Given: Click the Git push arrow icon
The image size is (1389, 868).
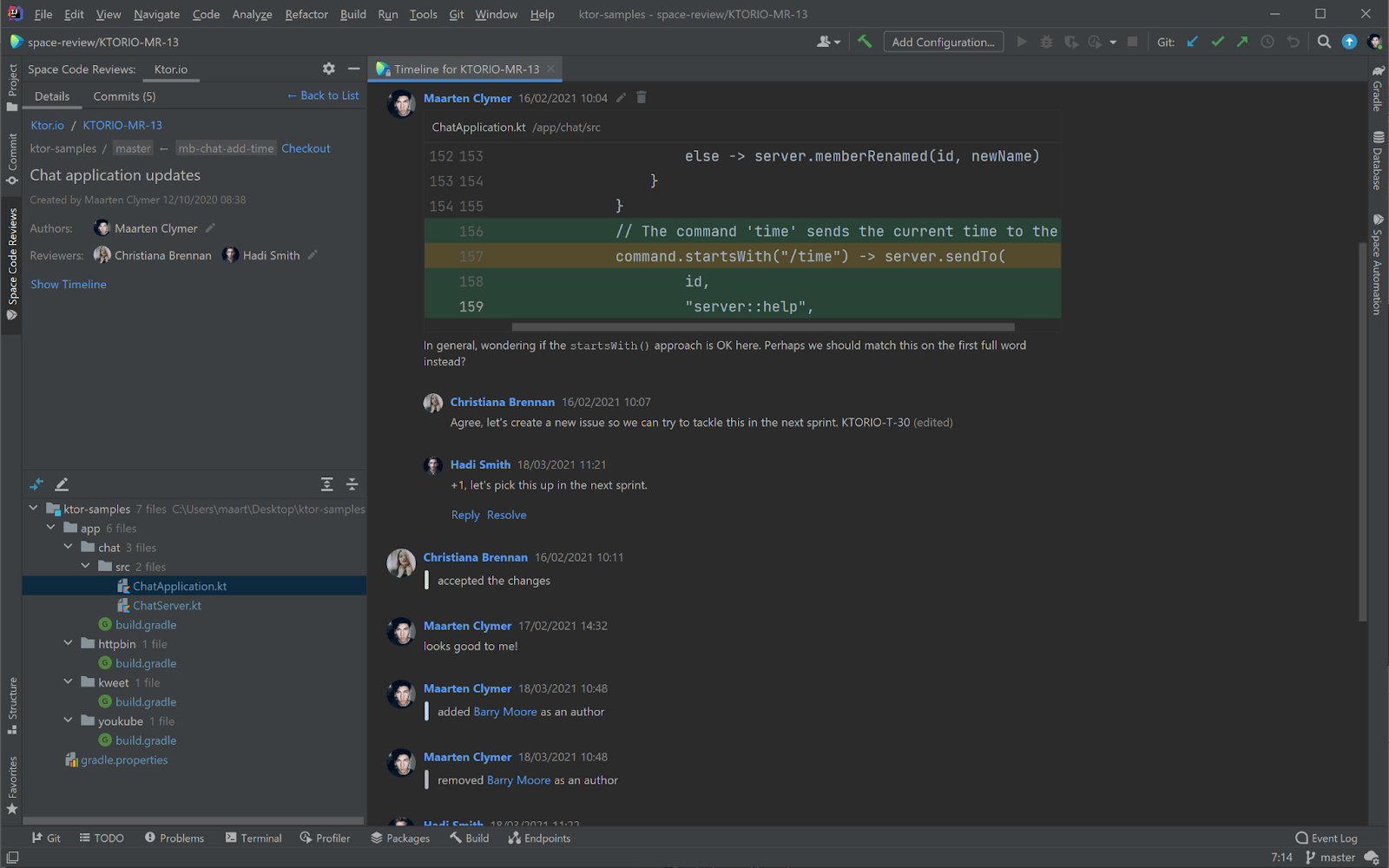Looking at the screenshot, I should pyautogui.click(x=1242, y=42).
